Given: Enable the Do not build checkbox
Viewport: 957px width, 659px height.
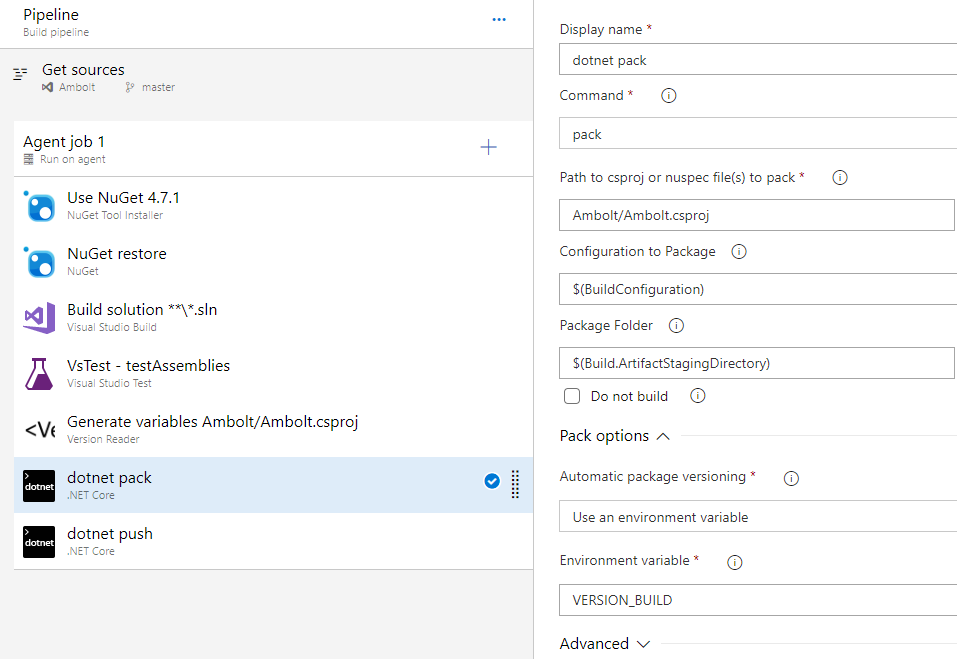Looking at the screenshot, I should (x=572, y=396).
